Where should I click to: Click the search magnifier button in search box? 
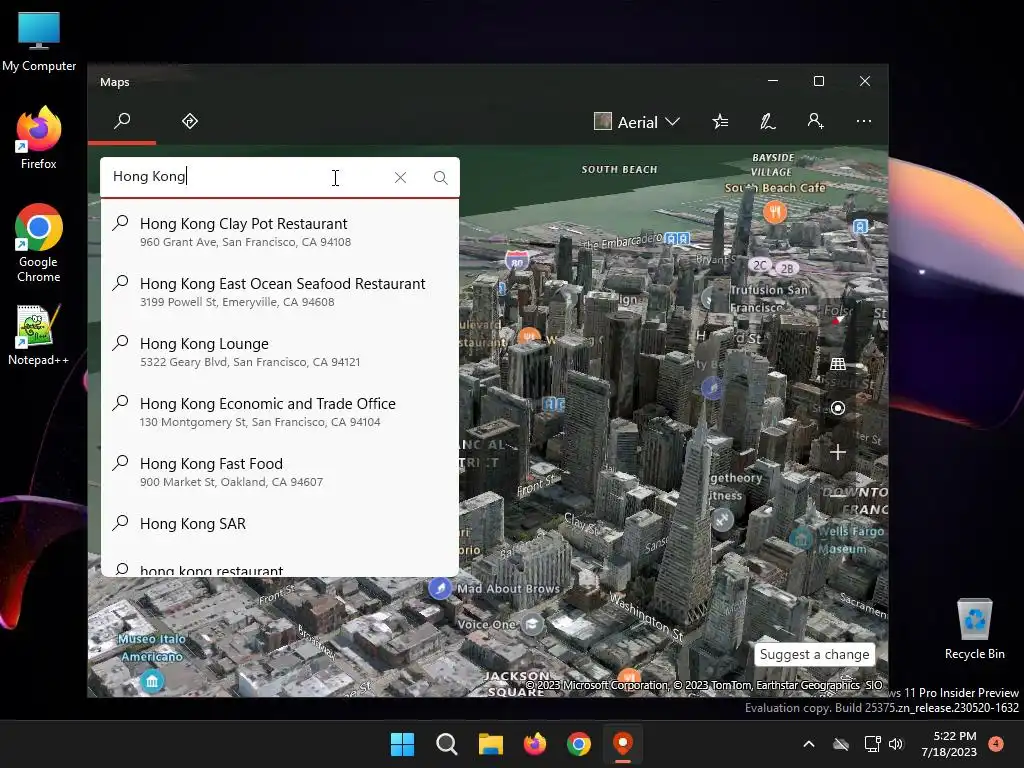(x=441, y=178)
